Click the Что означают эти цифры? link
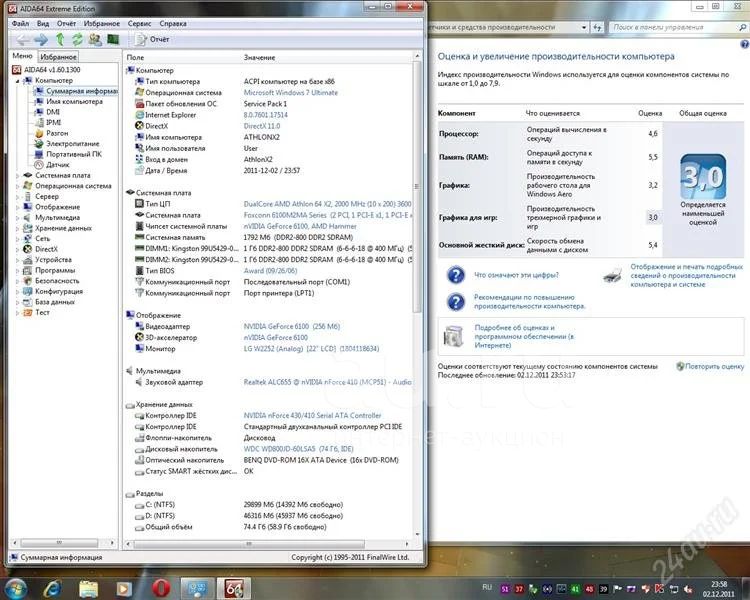 pos(516,275)
